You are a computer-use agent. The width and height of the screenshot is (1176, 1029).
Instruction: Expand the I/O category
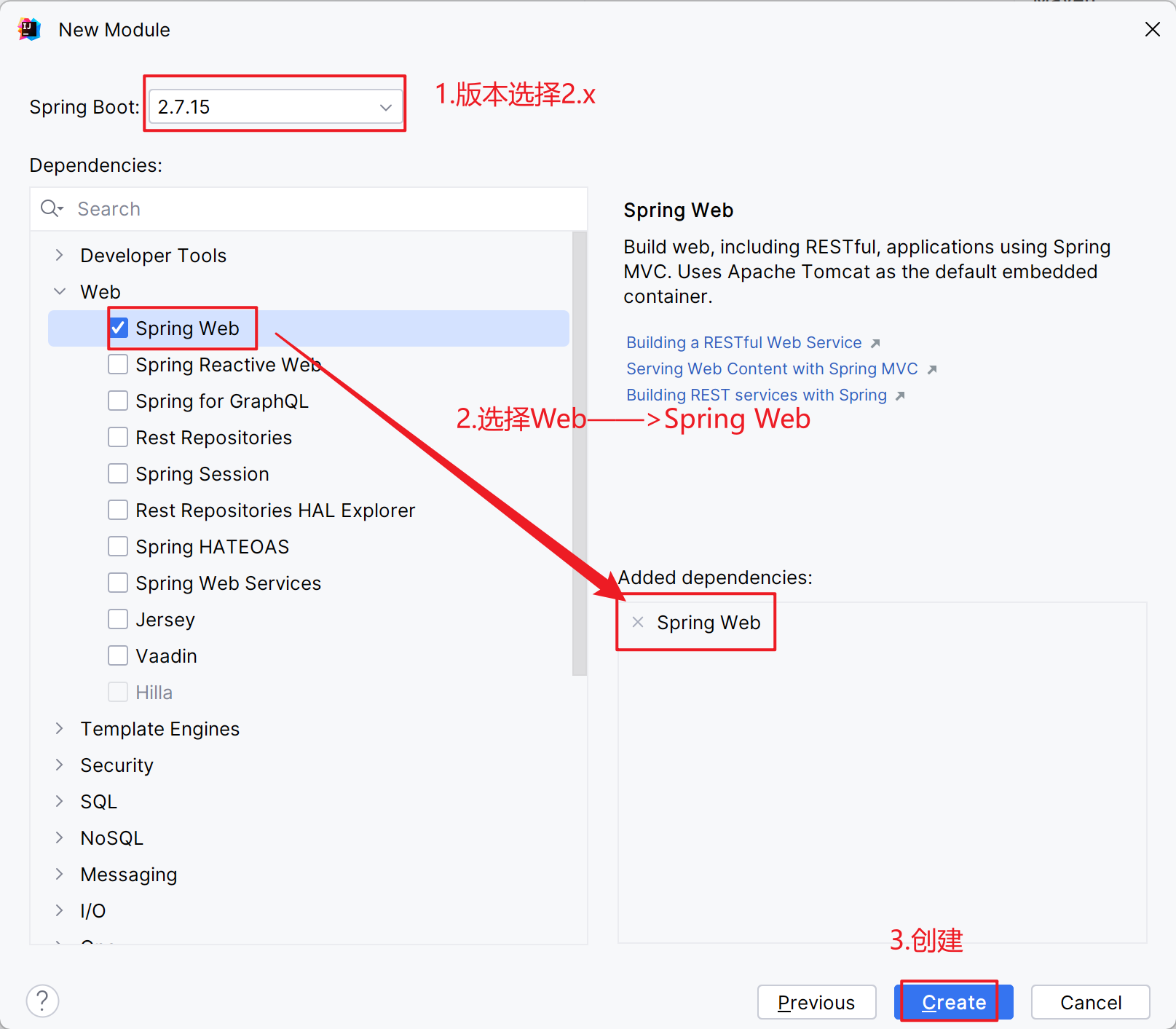60,910
